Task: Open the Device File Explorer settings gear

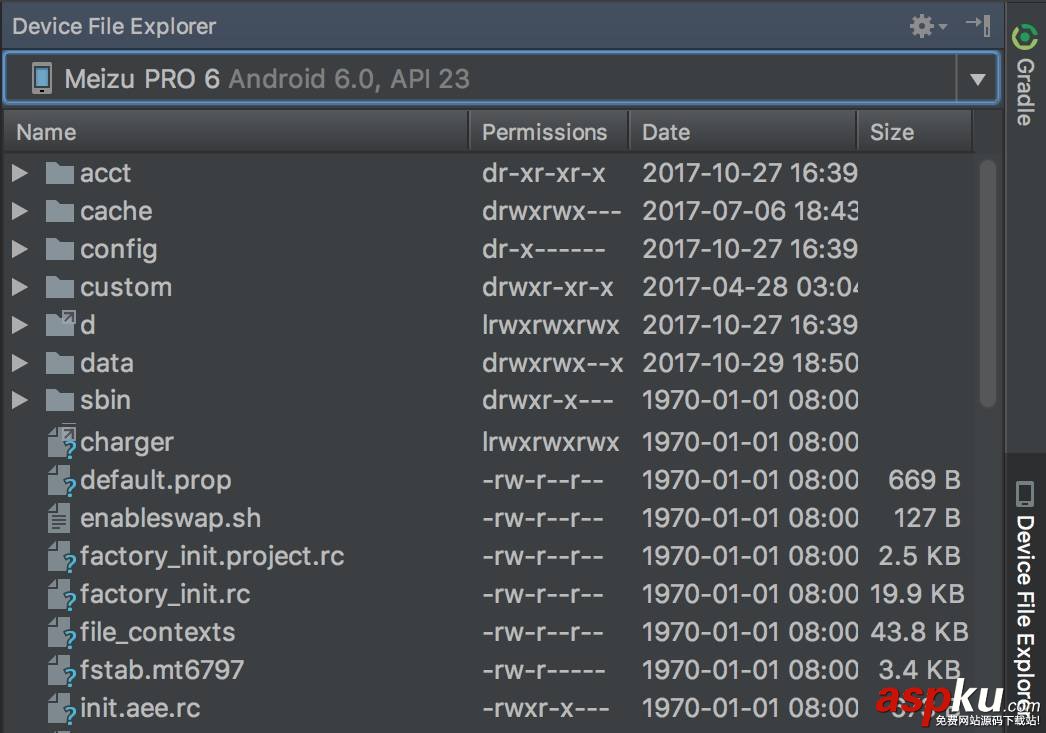Action: [x=920, y=26]
